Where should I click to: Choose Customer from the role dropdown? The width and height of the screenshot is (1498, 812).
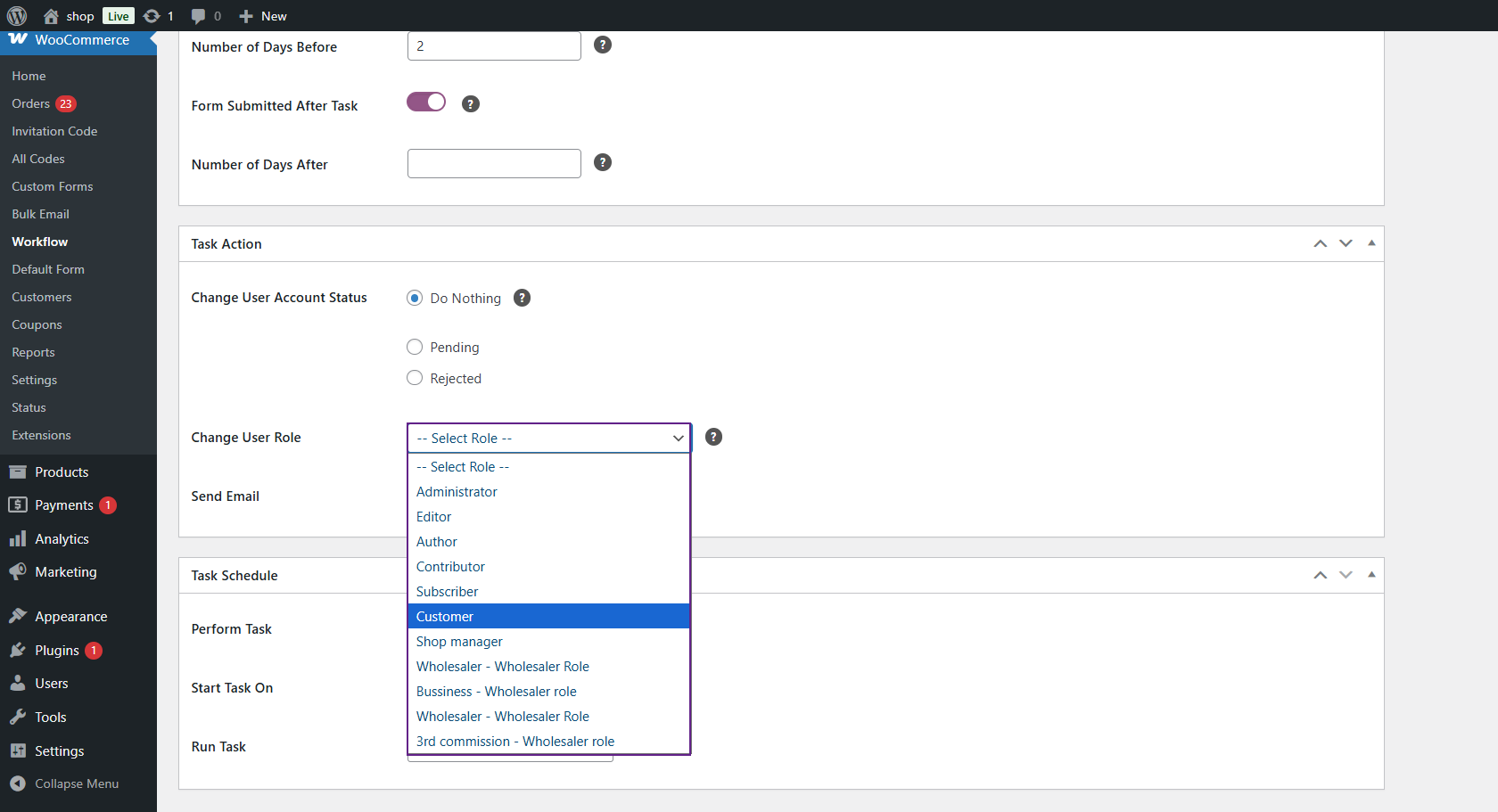tap(445, 617)
